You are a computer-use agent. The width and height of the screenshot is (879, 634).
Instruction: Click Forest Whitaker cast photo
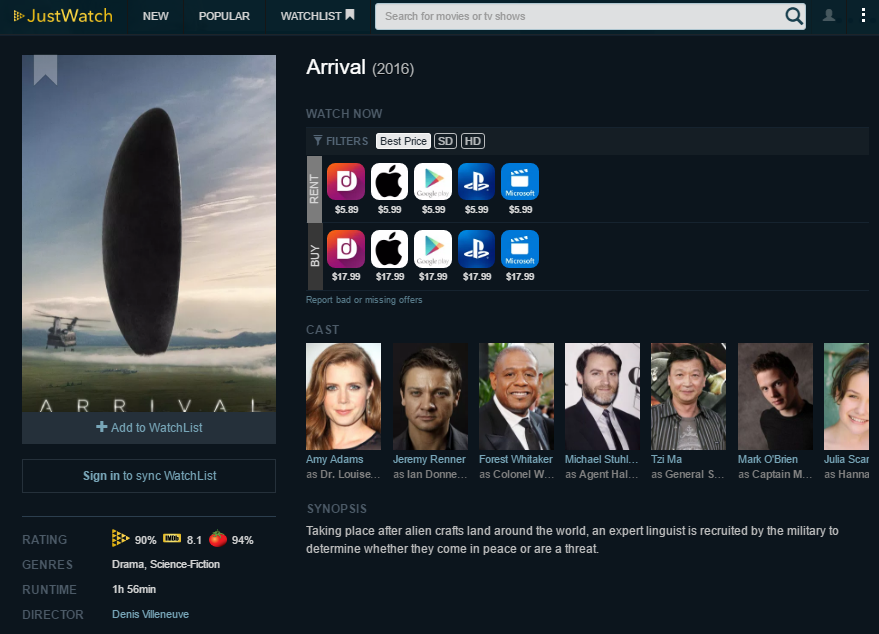click(516, 396)
